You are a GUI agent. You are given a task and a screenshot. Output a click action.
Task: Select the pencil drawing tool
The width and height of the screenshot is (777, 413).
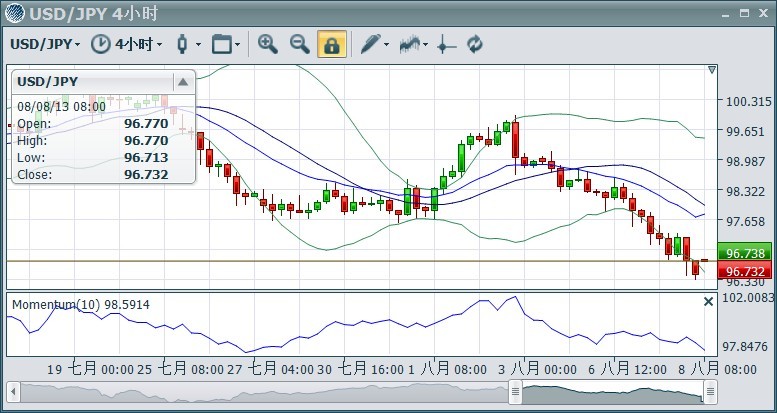[x=370, y=44]
